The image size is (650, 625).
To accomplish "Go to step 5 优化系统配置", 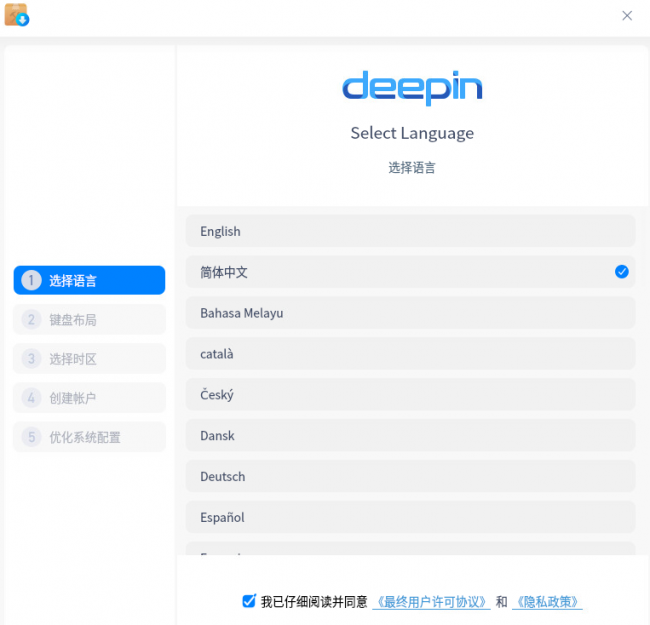I will point(89,437).
